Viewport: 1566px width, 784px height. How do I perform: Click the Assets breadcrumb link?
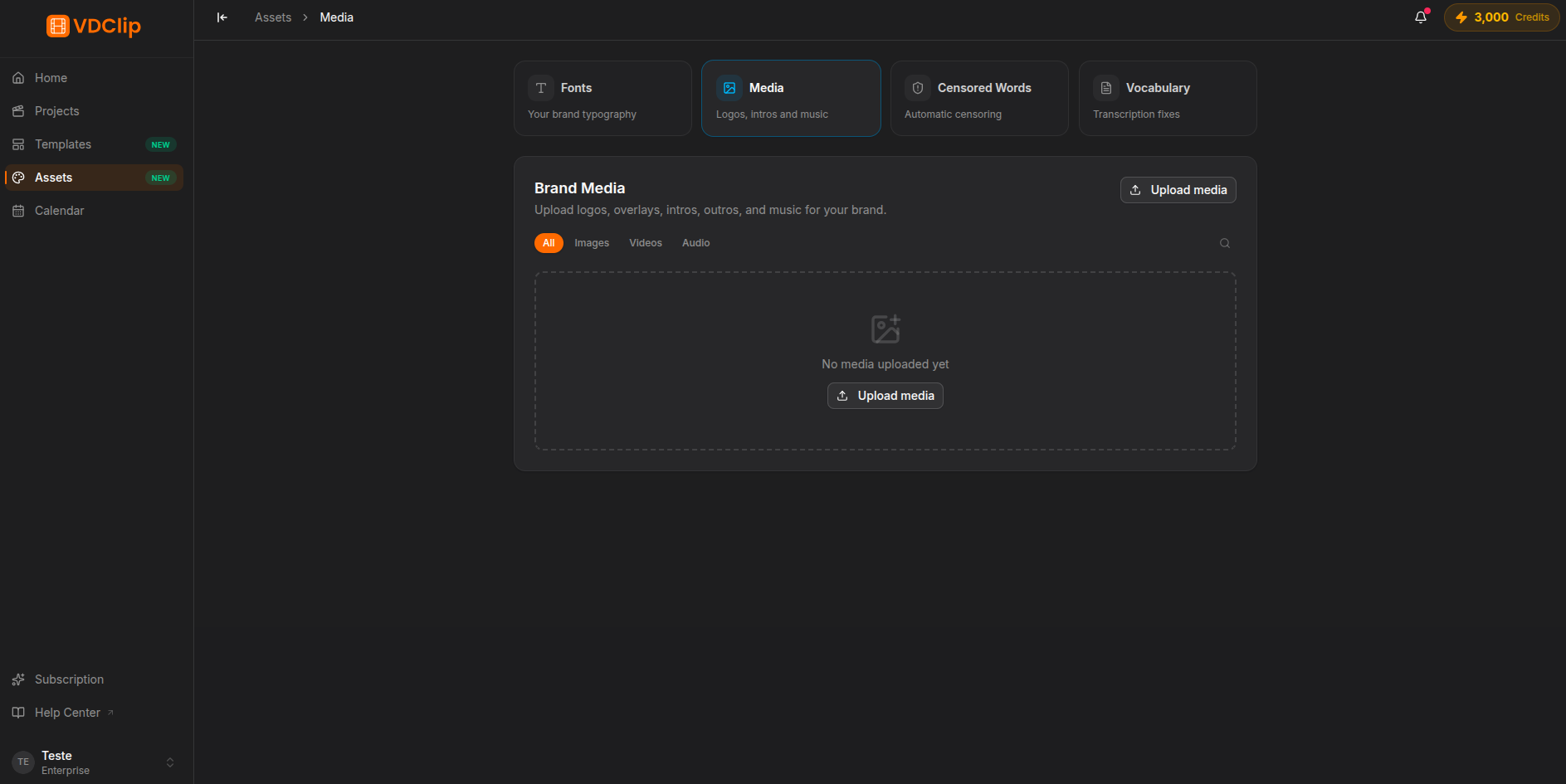tap(273, 17)
